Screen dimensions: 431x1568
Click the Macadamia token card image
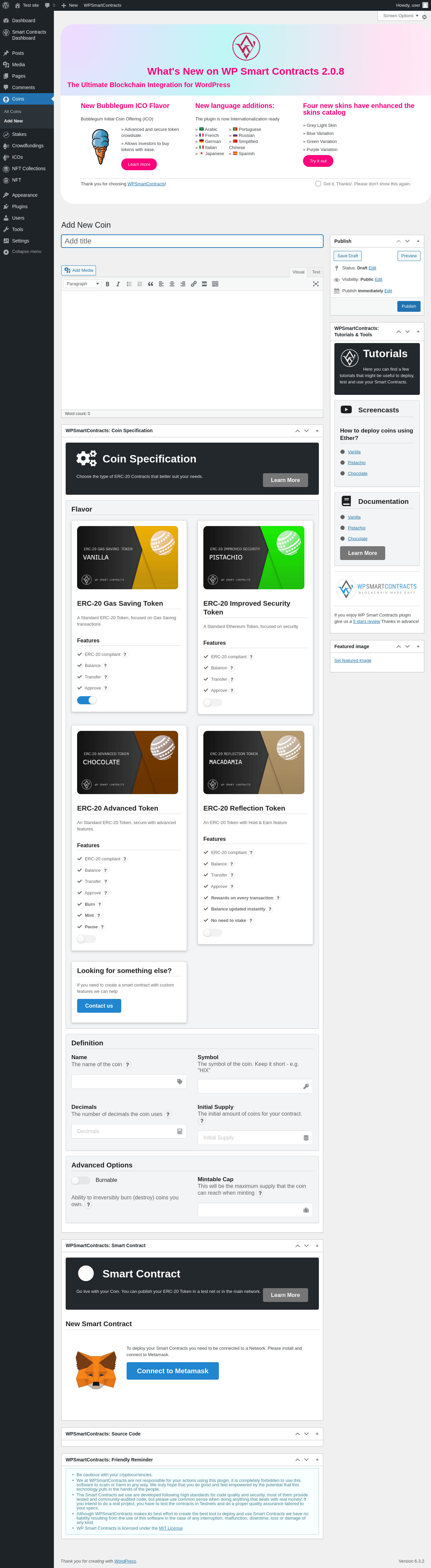[x=254, y=762]
